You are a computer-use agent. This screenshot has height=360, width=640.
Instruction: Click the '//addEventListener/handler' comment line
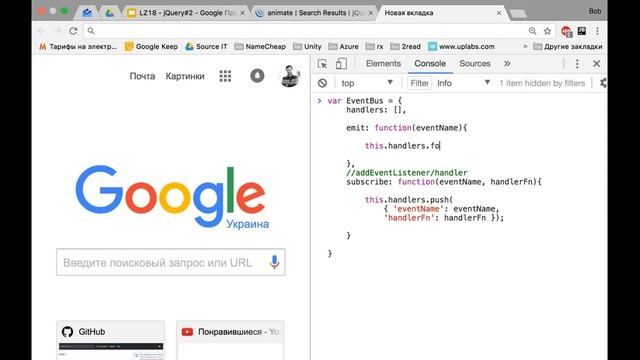click(x=407, y=173)
